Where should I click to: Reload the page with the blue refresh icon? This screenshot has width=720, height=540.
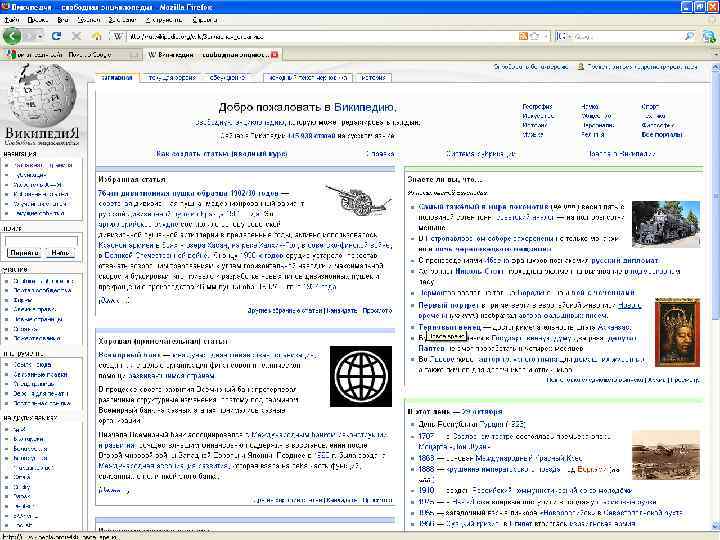(x=56, y=36)
